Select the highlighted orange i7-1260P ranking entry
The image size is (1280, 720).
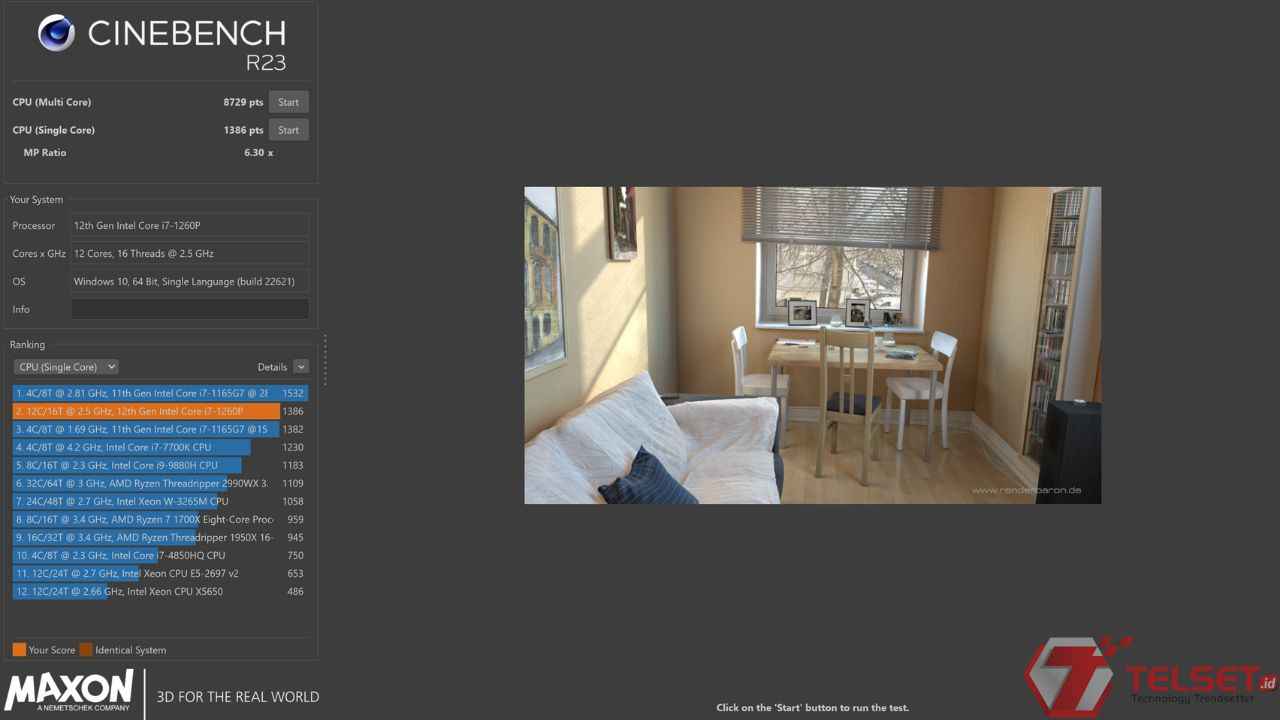[146, 412]
